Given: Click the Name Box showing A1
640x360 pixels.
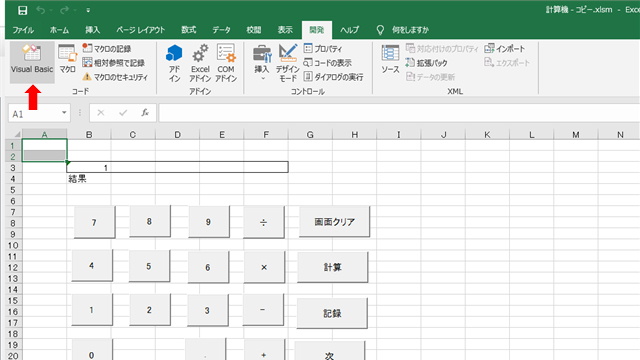Looking at the screenshot, I should point(35,113).
